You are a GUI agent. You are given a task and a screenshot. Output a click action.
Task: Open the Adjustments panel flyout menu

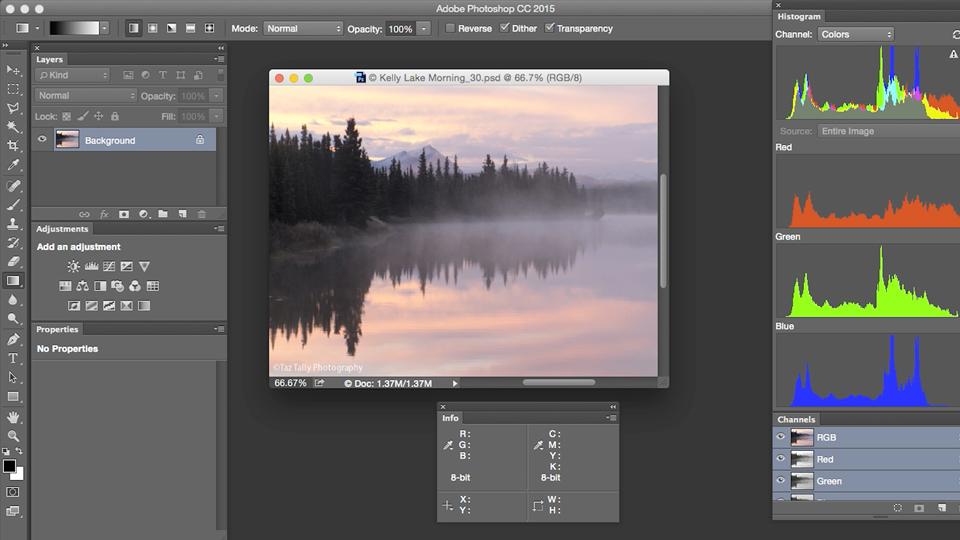pyautogui.click(x=219, y=228)
